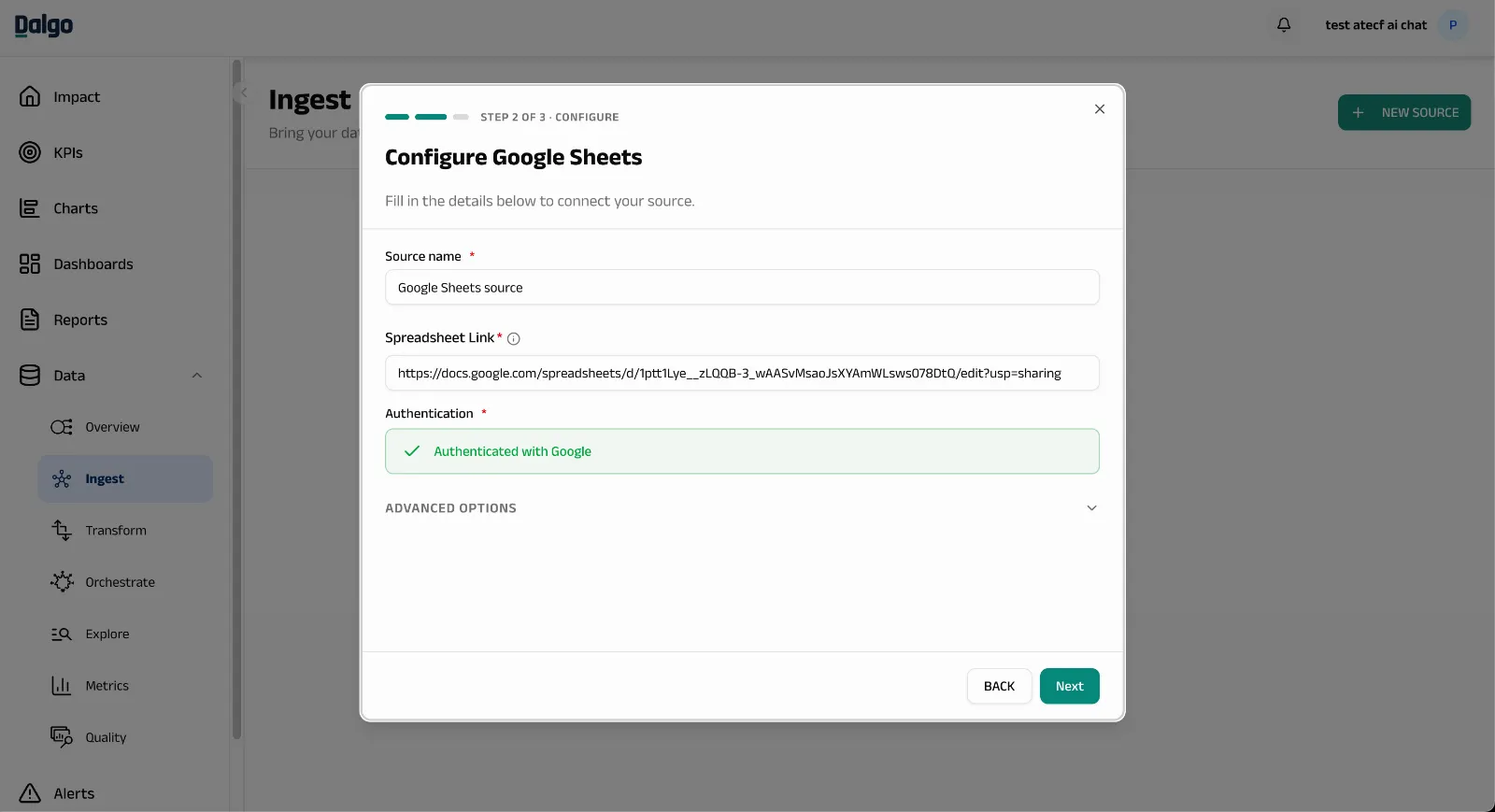Select Explore label under Data

coord(107,634)
